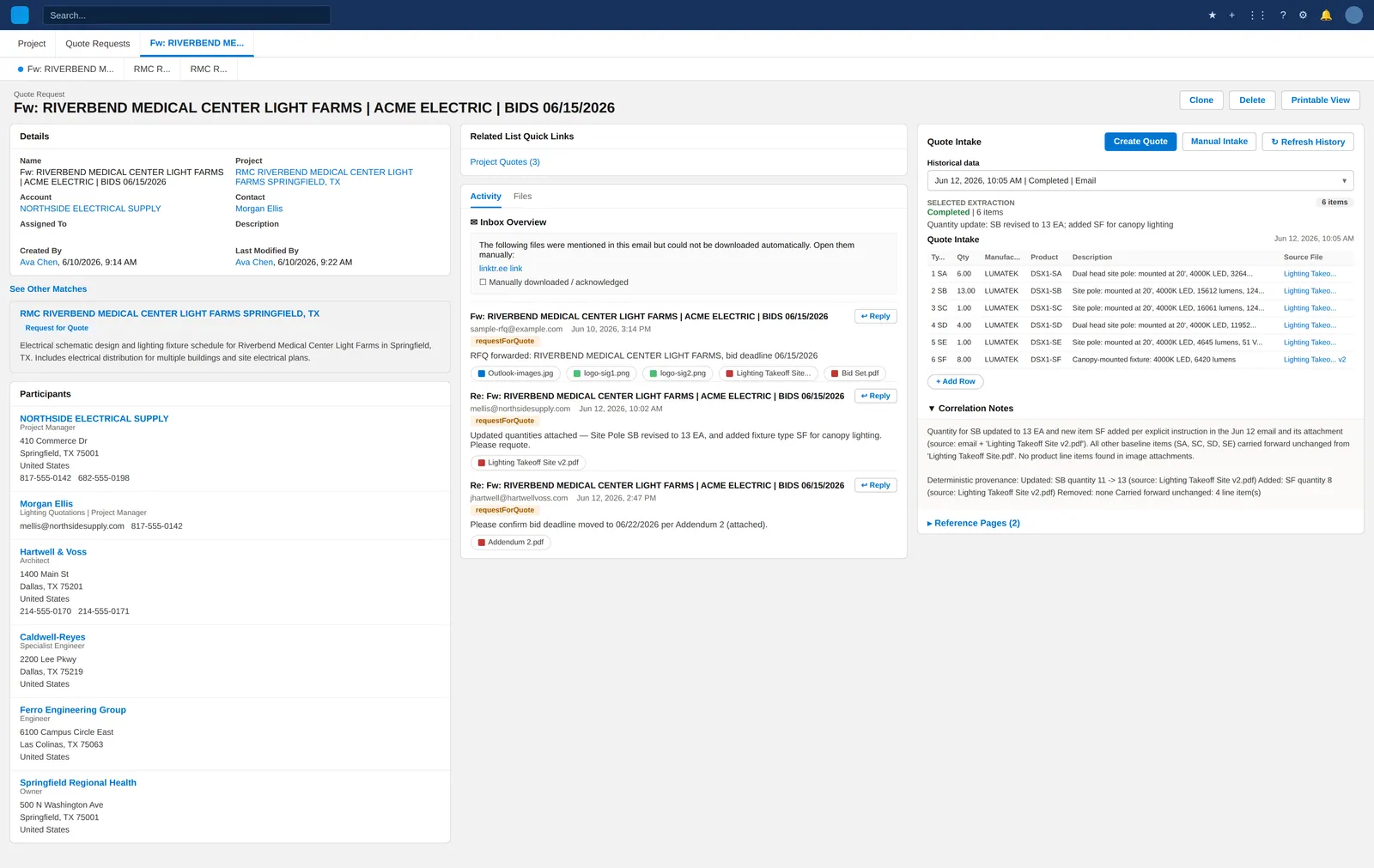Open the Historical data dropdown
Screen dimensions: 1374x868
point(1140,181)
